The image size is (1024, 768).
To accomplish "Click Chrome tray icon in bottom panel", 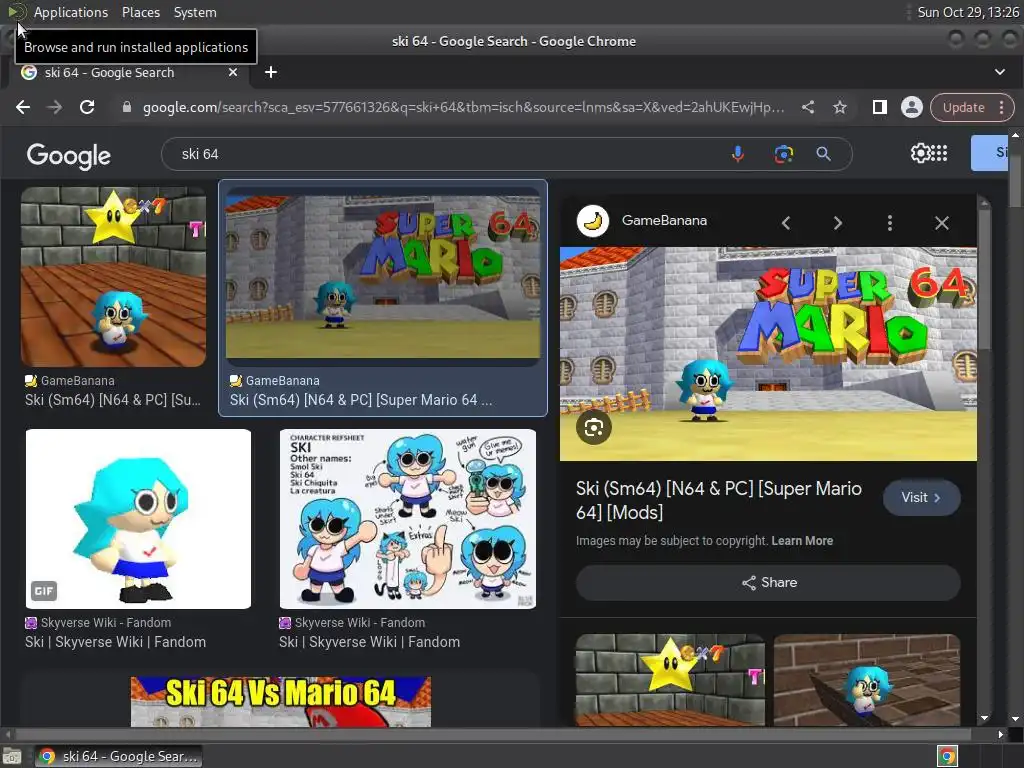I will 947,756.
